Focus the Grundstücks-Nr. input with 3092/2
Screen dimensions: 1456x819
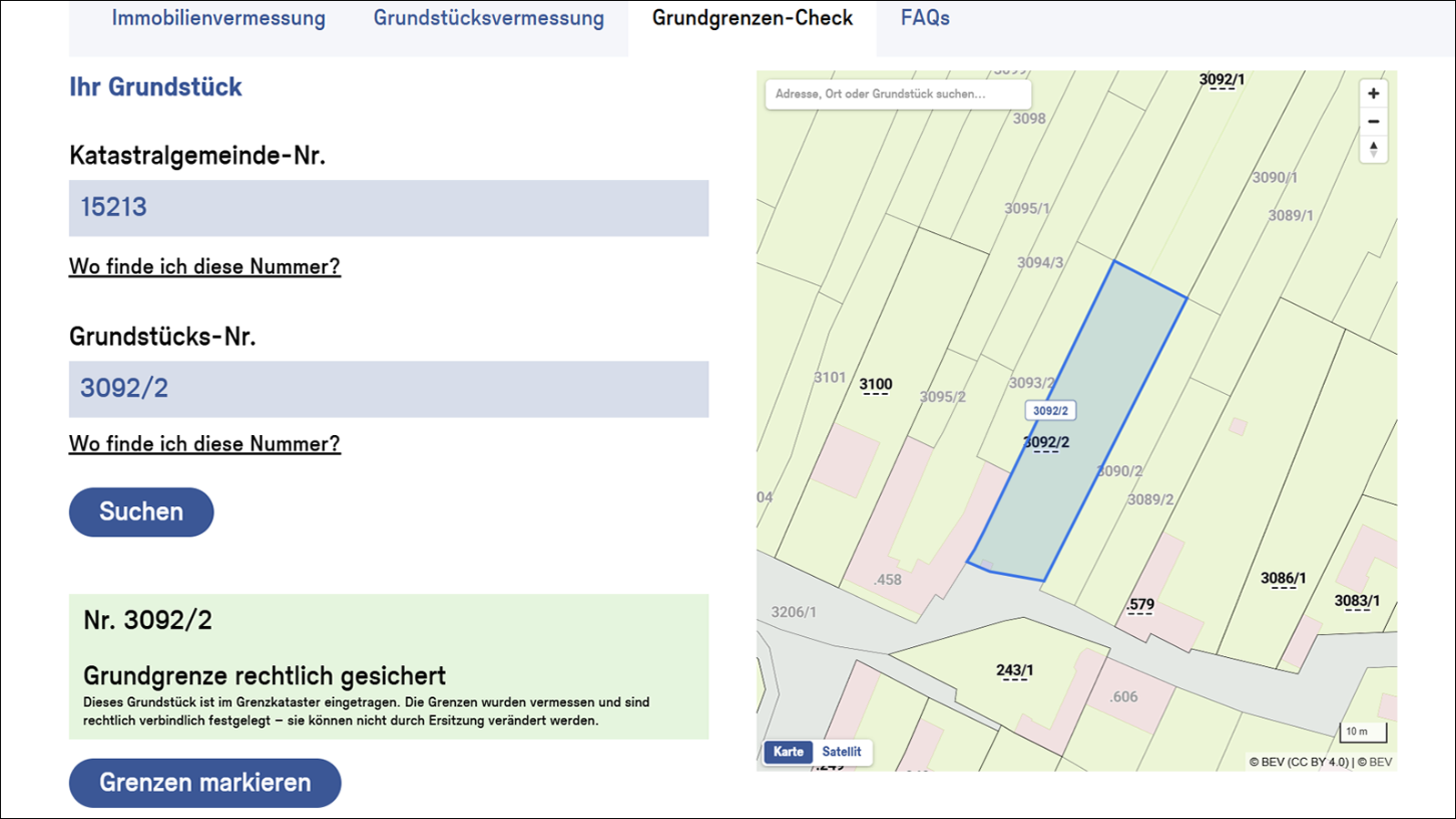tap(389, 389)
